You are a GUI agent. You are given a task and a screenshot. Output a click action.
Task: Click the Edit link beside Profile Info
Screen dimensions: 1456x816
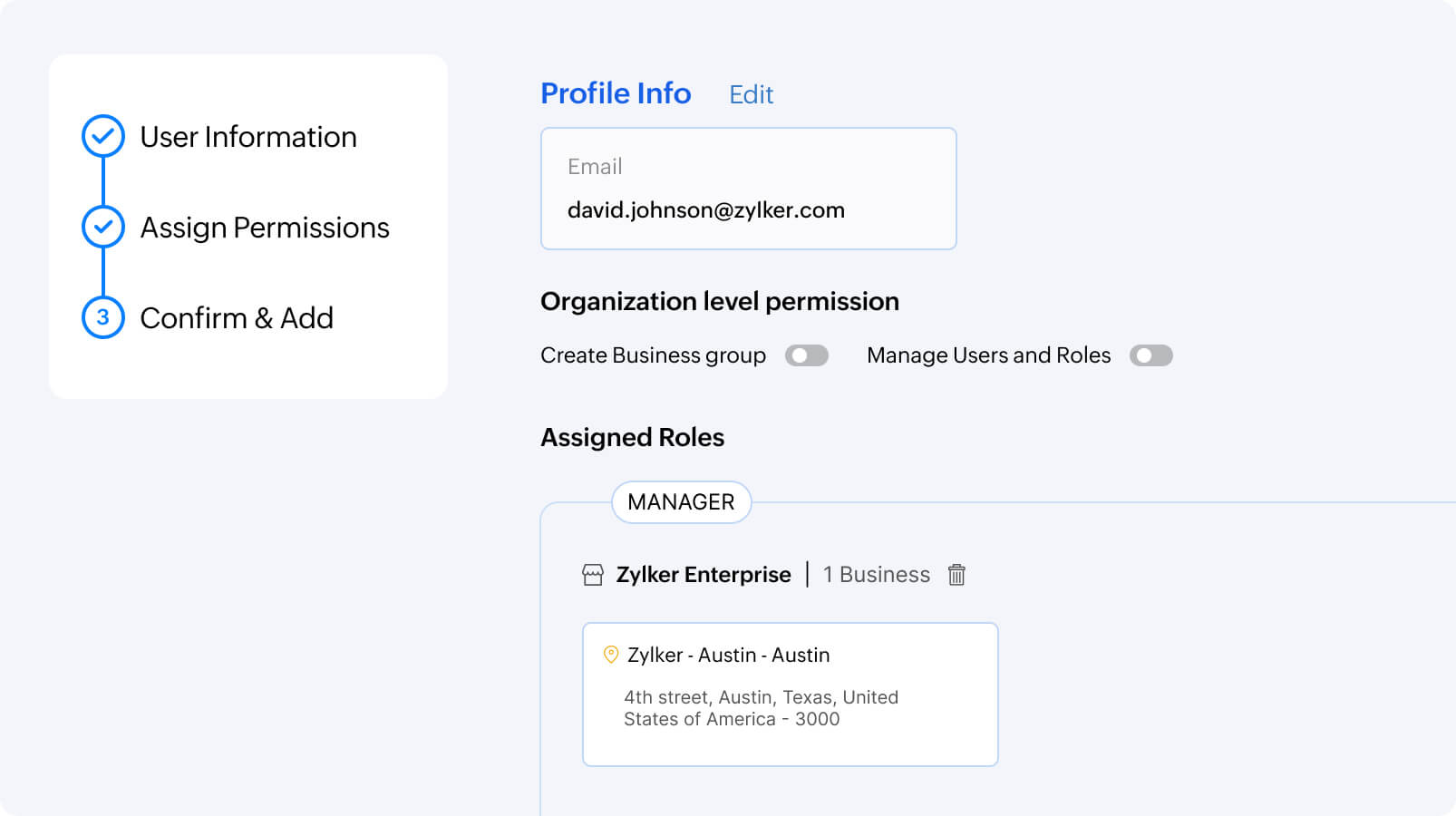point(751,94)
